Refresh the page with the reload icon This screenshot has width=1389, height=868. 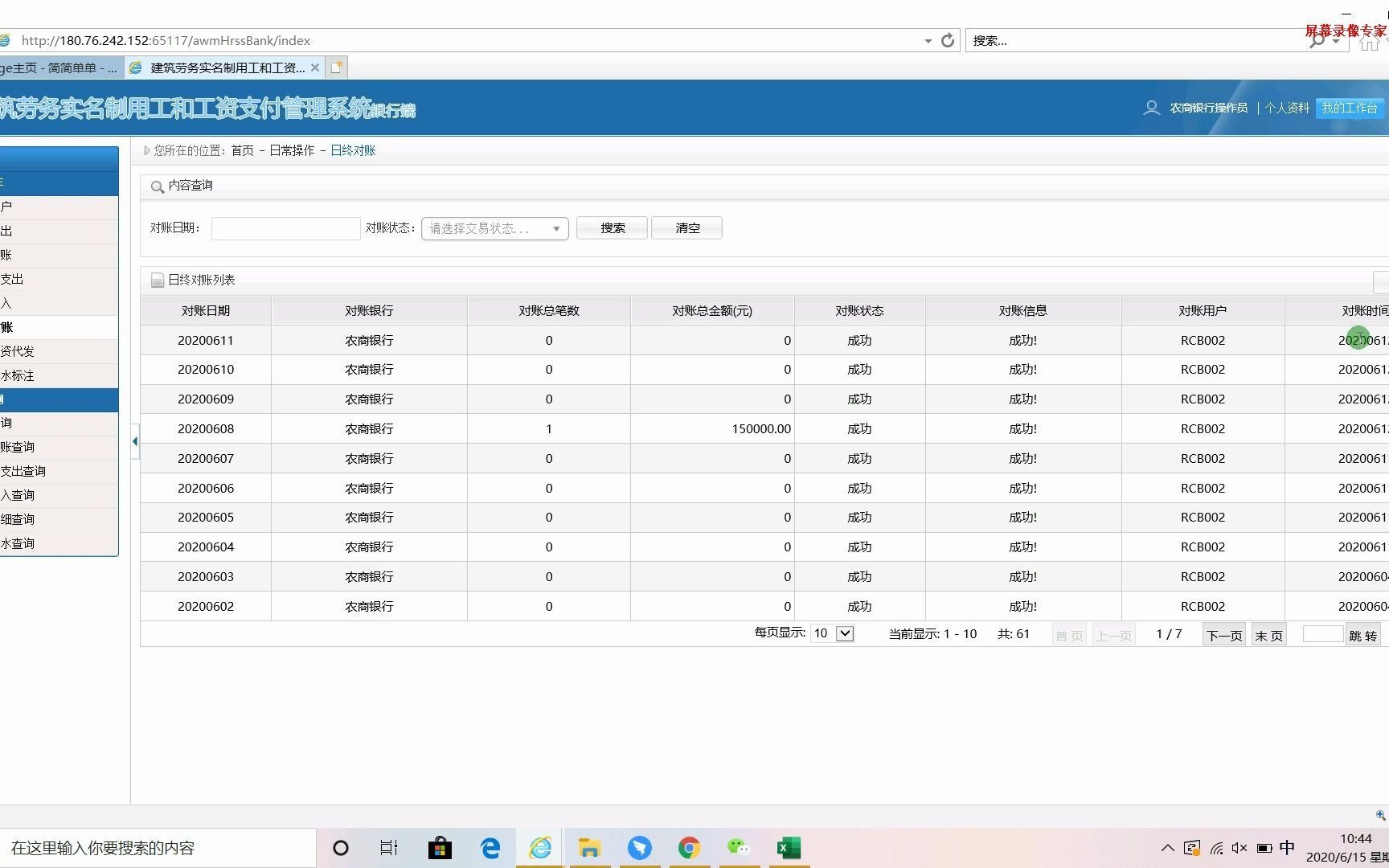coord(948,40)
